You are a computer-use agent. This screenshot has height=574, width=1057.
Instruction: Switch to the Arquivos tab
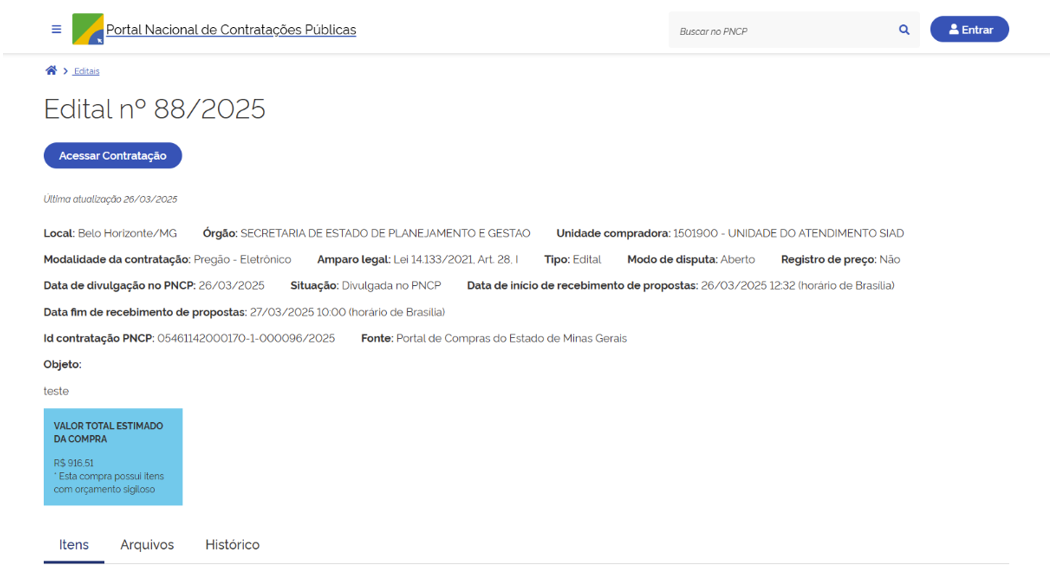click(x=147, y=544)
